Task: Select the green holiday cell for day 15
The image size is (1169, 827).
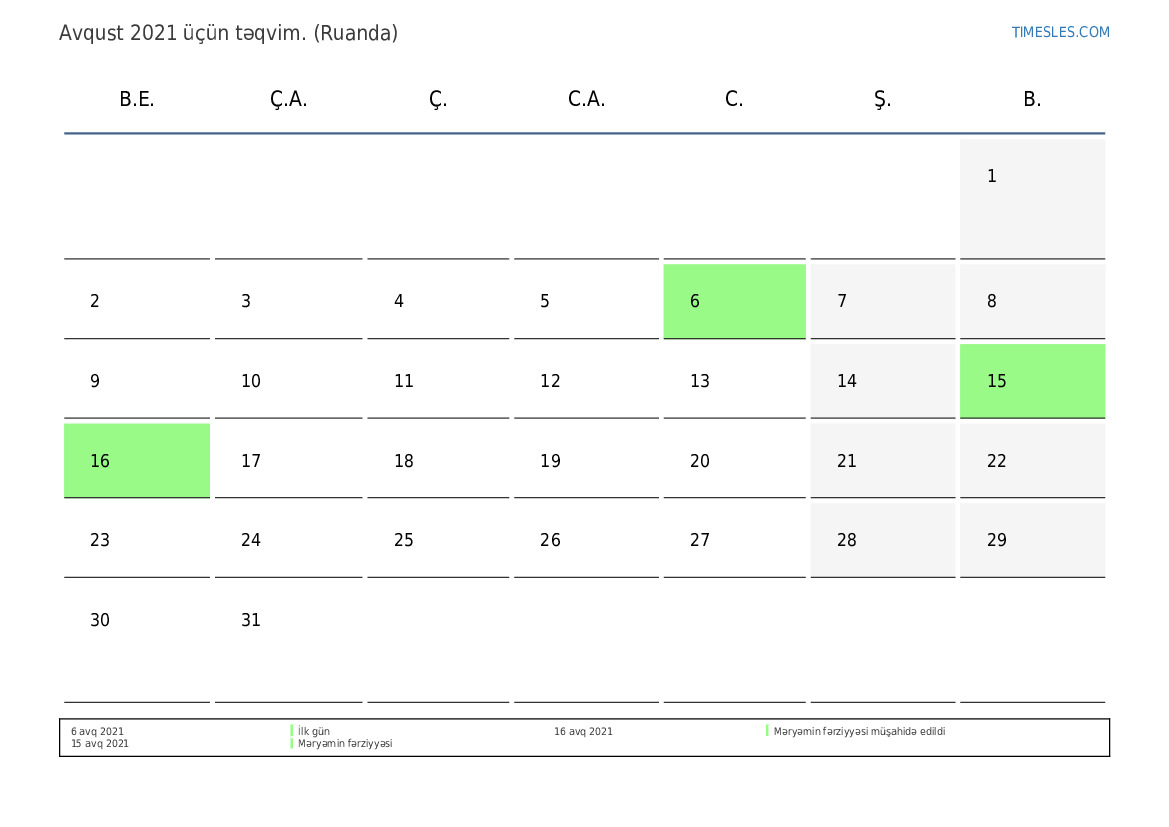Action: coord(1033,381)
